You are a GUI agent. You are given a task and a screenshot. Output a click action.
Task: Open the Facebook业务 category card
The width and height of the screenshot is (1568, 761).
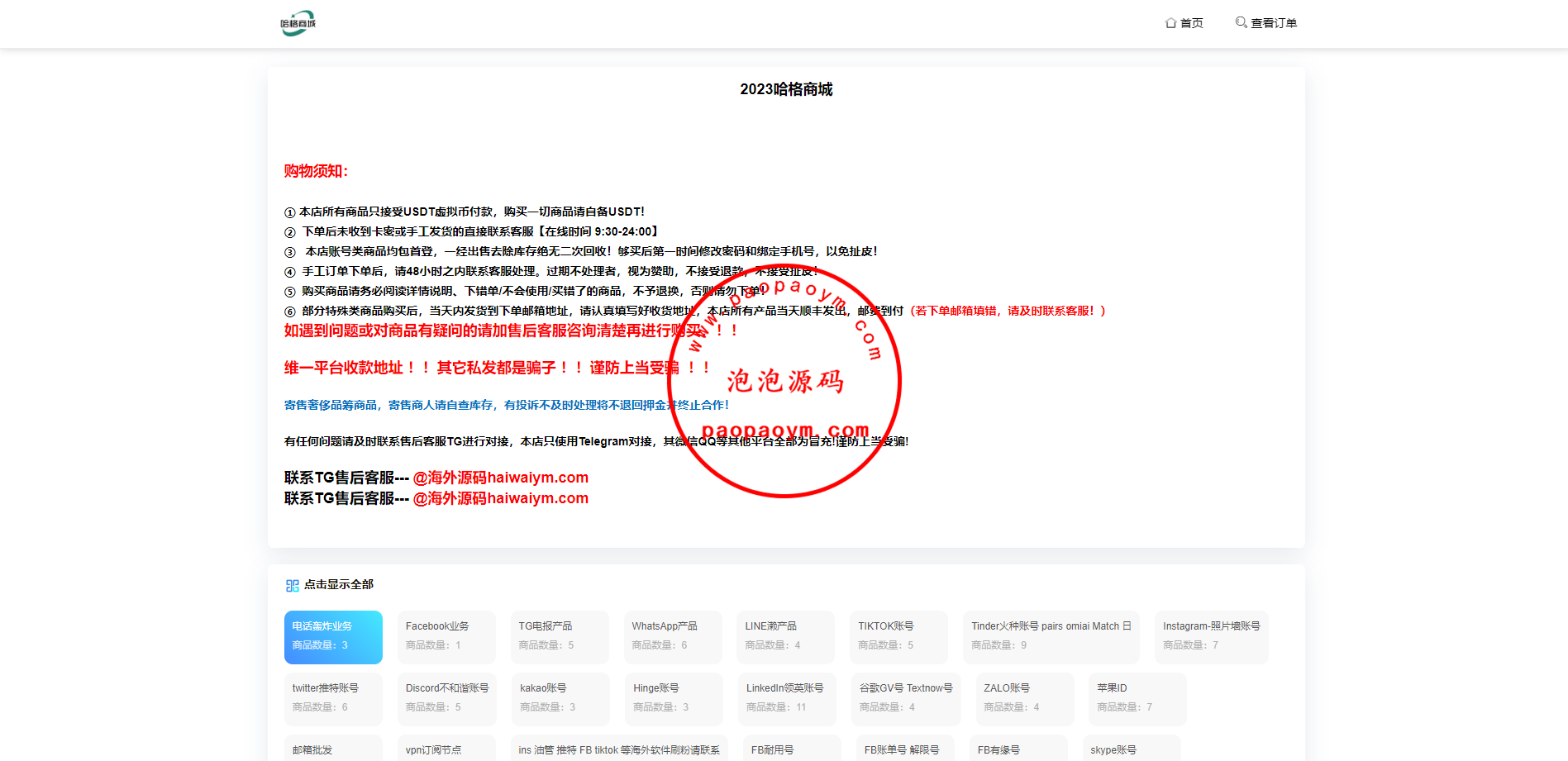446,636
